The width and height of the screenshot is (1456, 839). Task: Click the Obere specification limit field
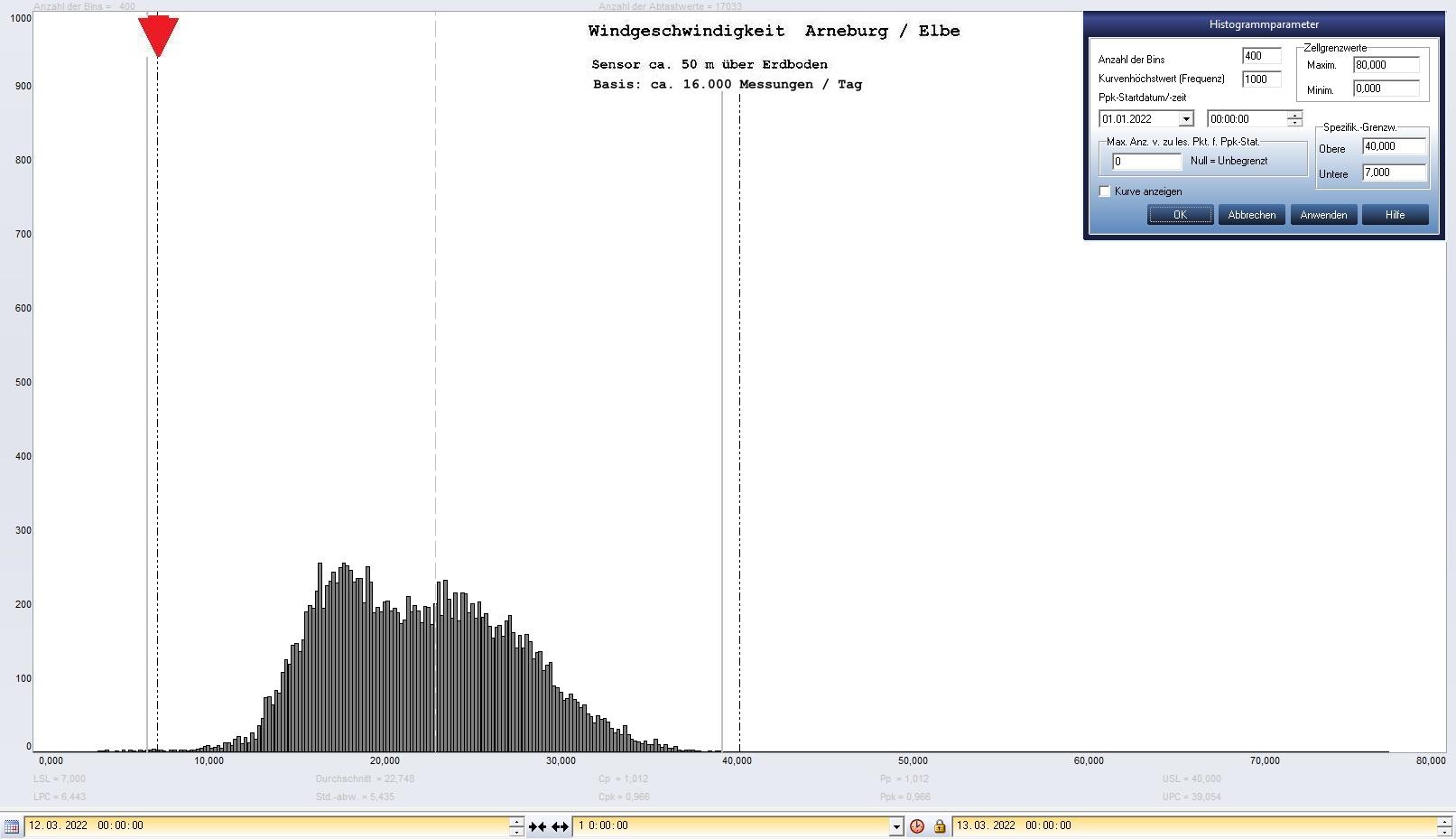click(x=1395, y=146)
